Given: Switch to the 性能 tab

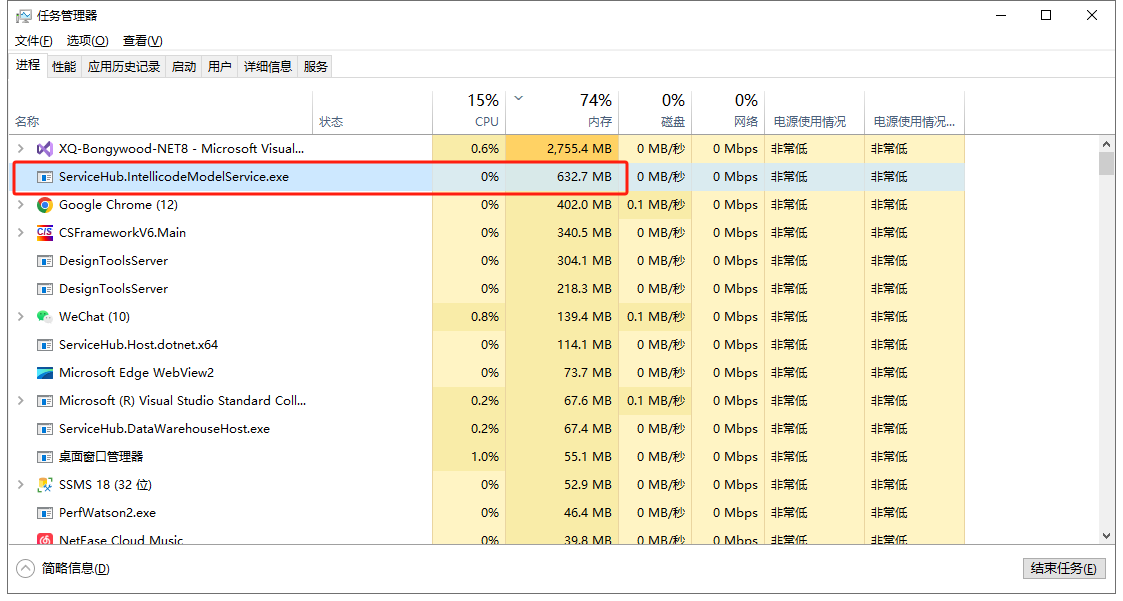Looking at the screenshot, I should 64,67.
